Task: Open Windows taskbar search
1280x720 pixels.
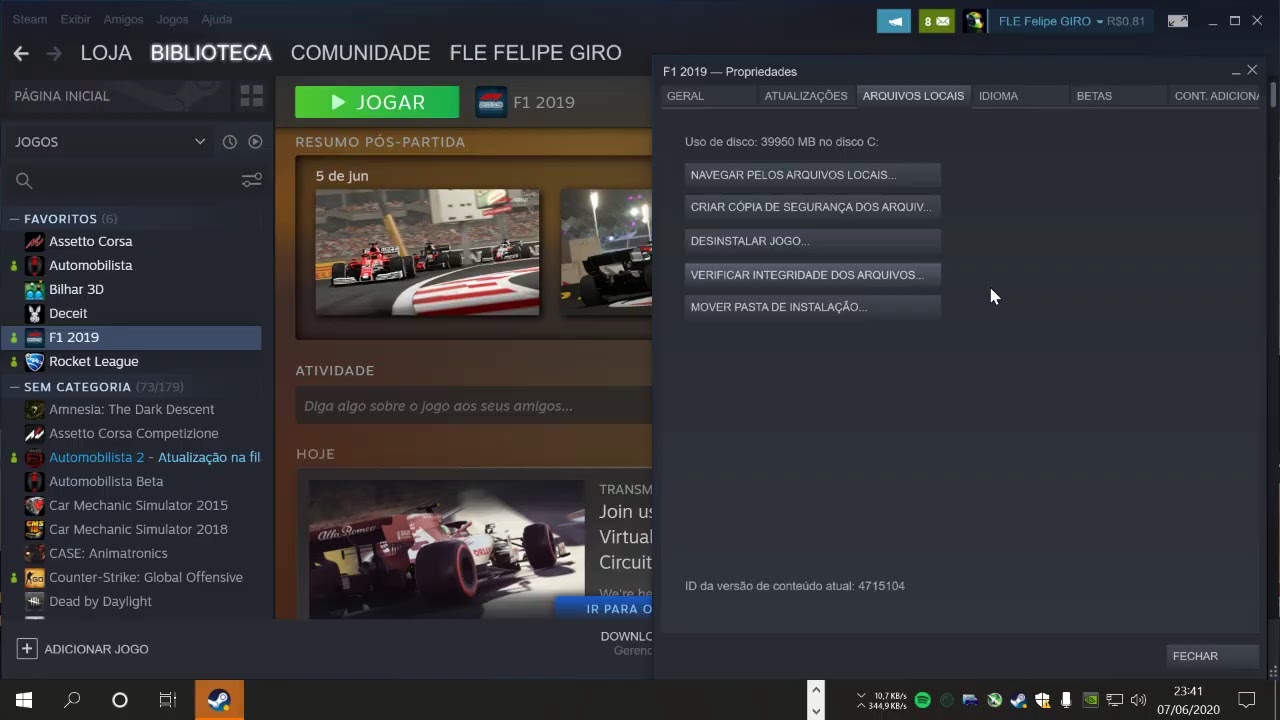Action: (72, 700)
